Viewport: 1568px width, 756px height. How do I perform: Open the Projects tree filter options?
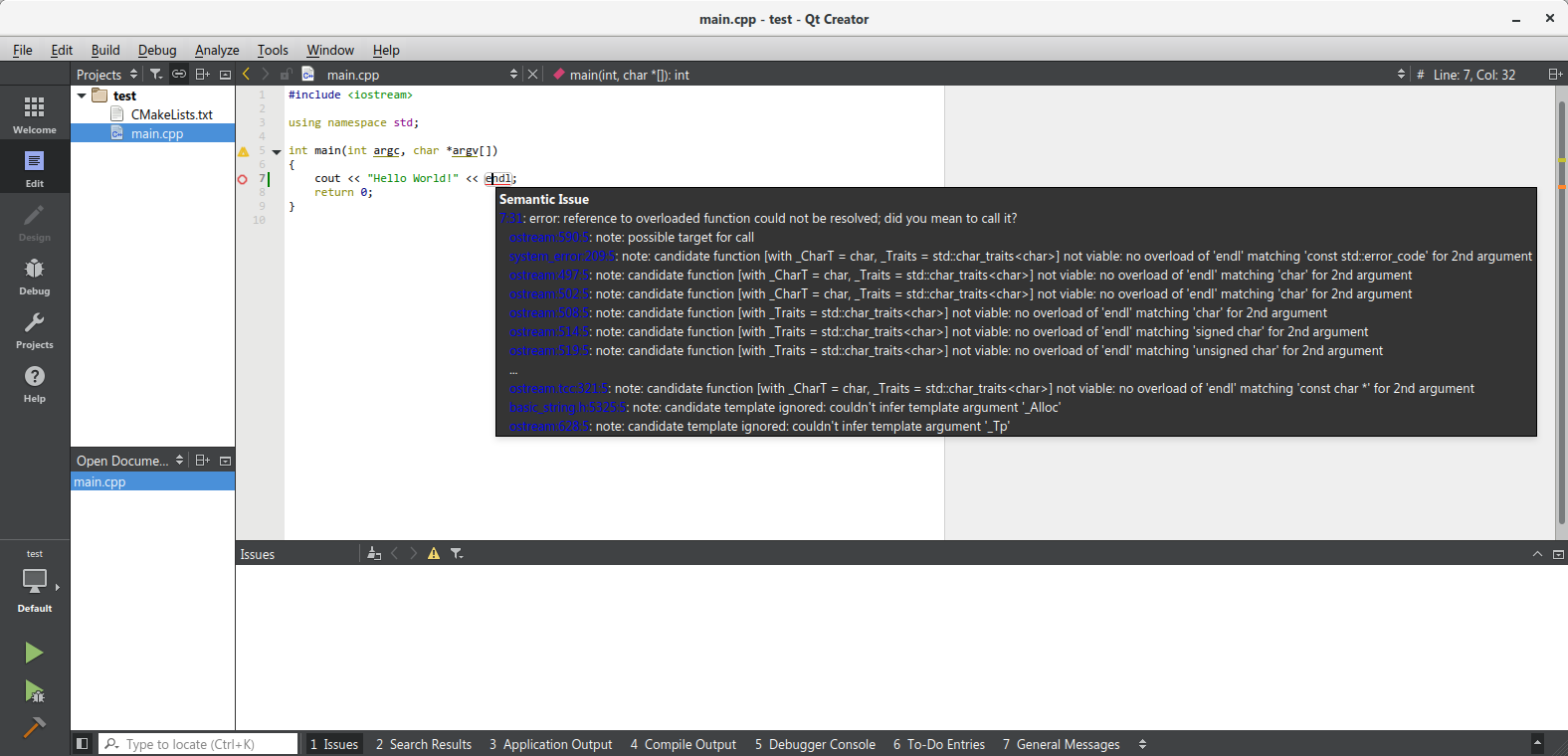coord(156,74)
